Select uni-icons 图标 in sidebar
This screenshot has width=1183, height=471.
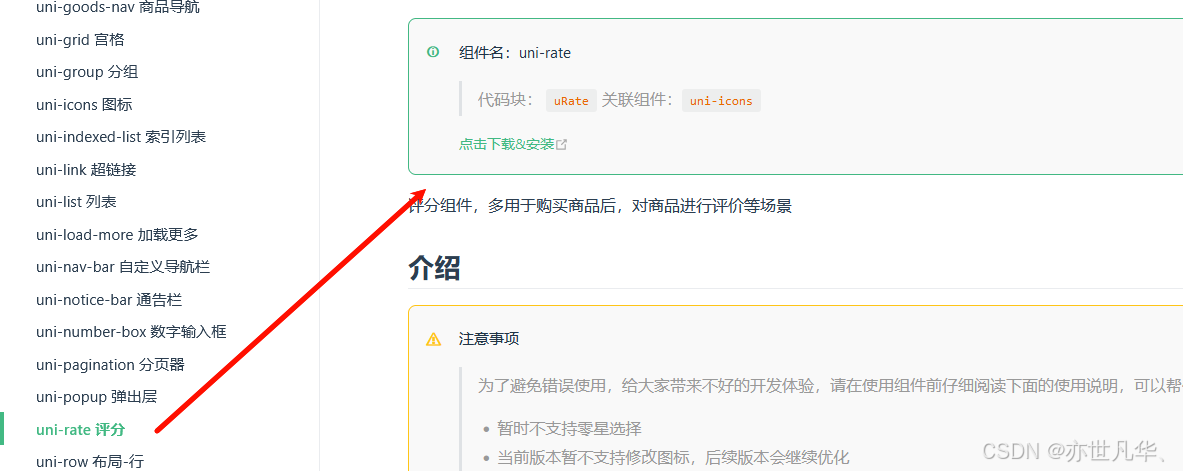[x=84, y=105]
